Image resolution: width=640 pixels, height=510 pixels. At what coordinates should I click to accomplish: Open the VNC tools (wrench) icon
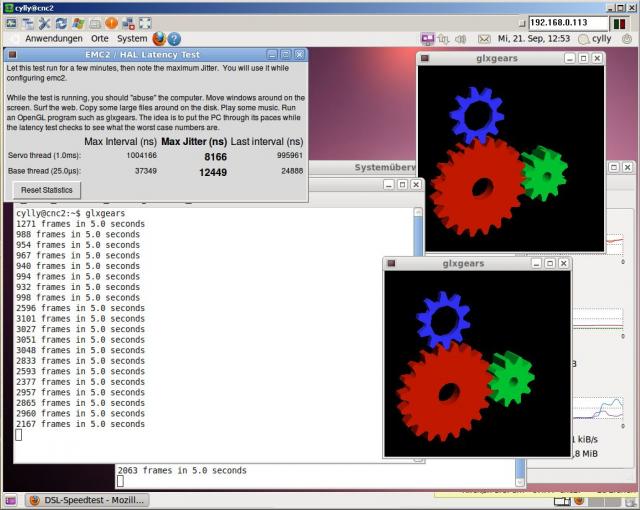[44, 23]
